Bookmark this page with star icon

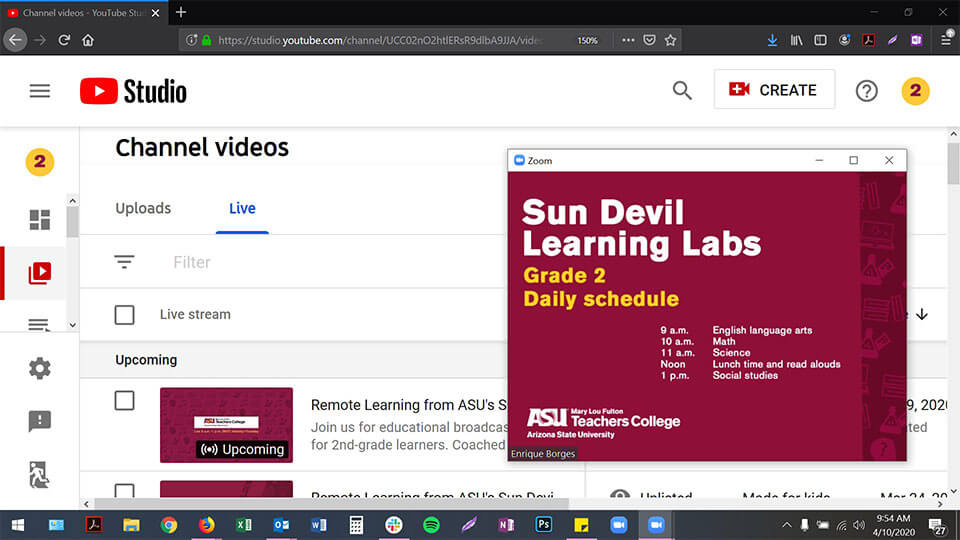click(x=670, y=40)
